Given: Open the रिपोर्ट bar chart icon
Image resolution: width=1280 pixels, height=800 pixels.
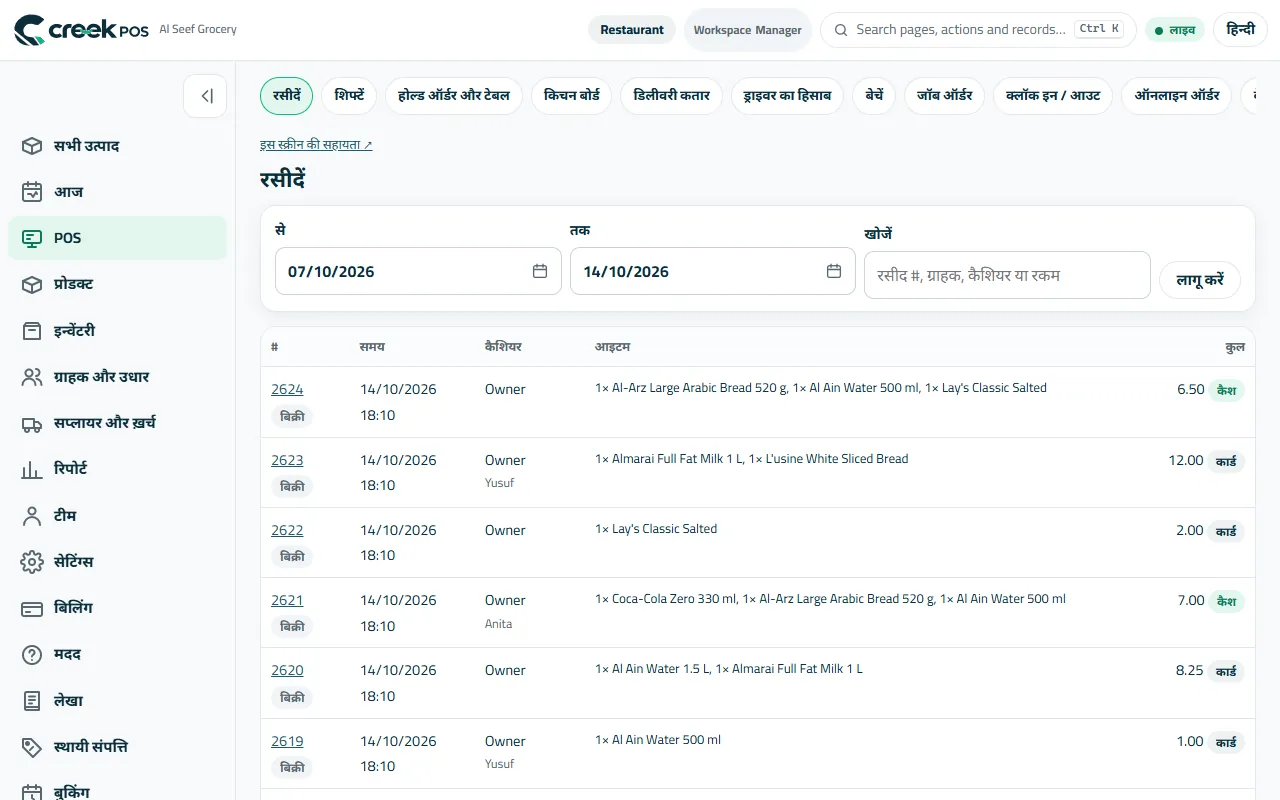Looking at the screenshot, I should [x=32, y=469].
